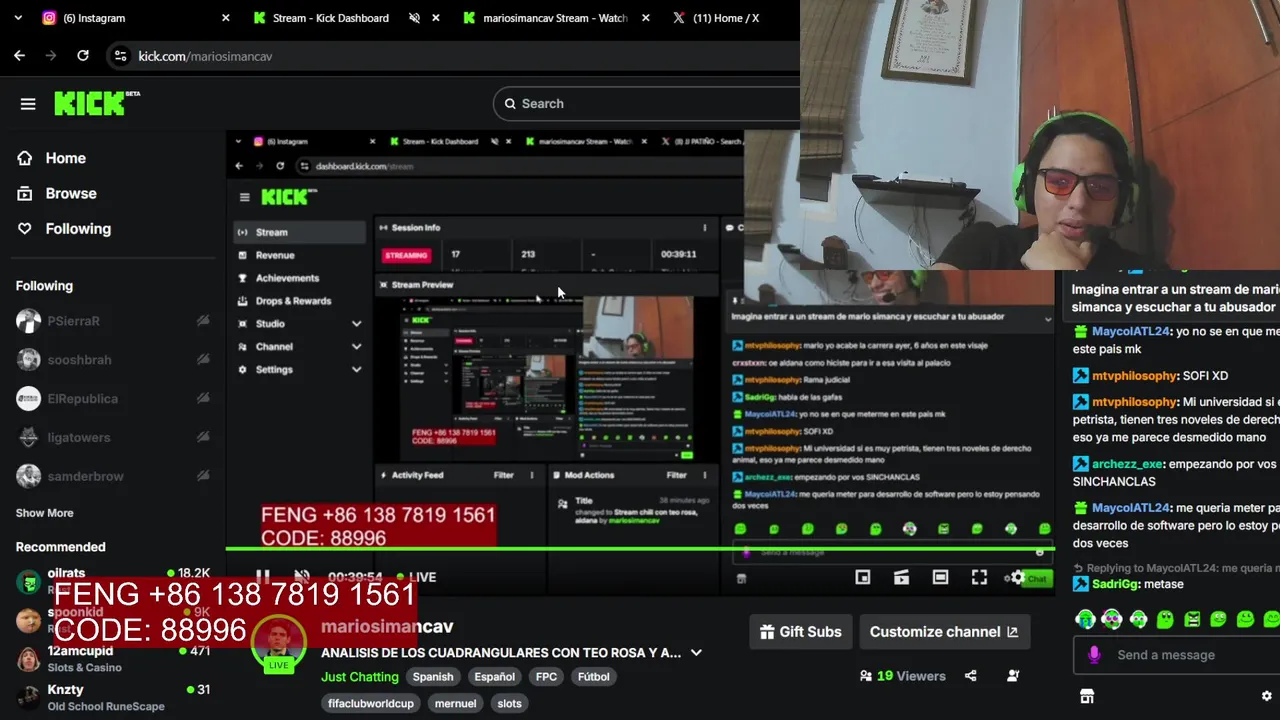Go back with browser back arrow
Viewport: 1280px width, 720px height.
coord(19,56)
